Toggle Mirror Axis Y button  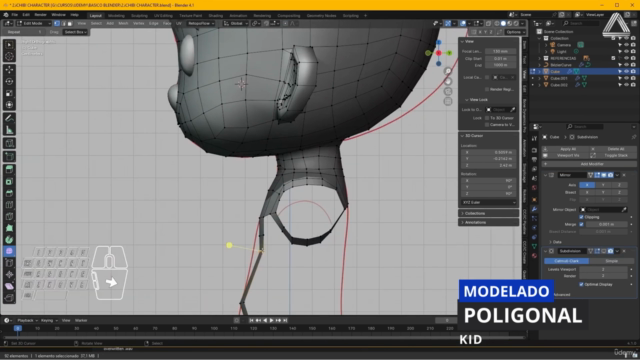603,185
